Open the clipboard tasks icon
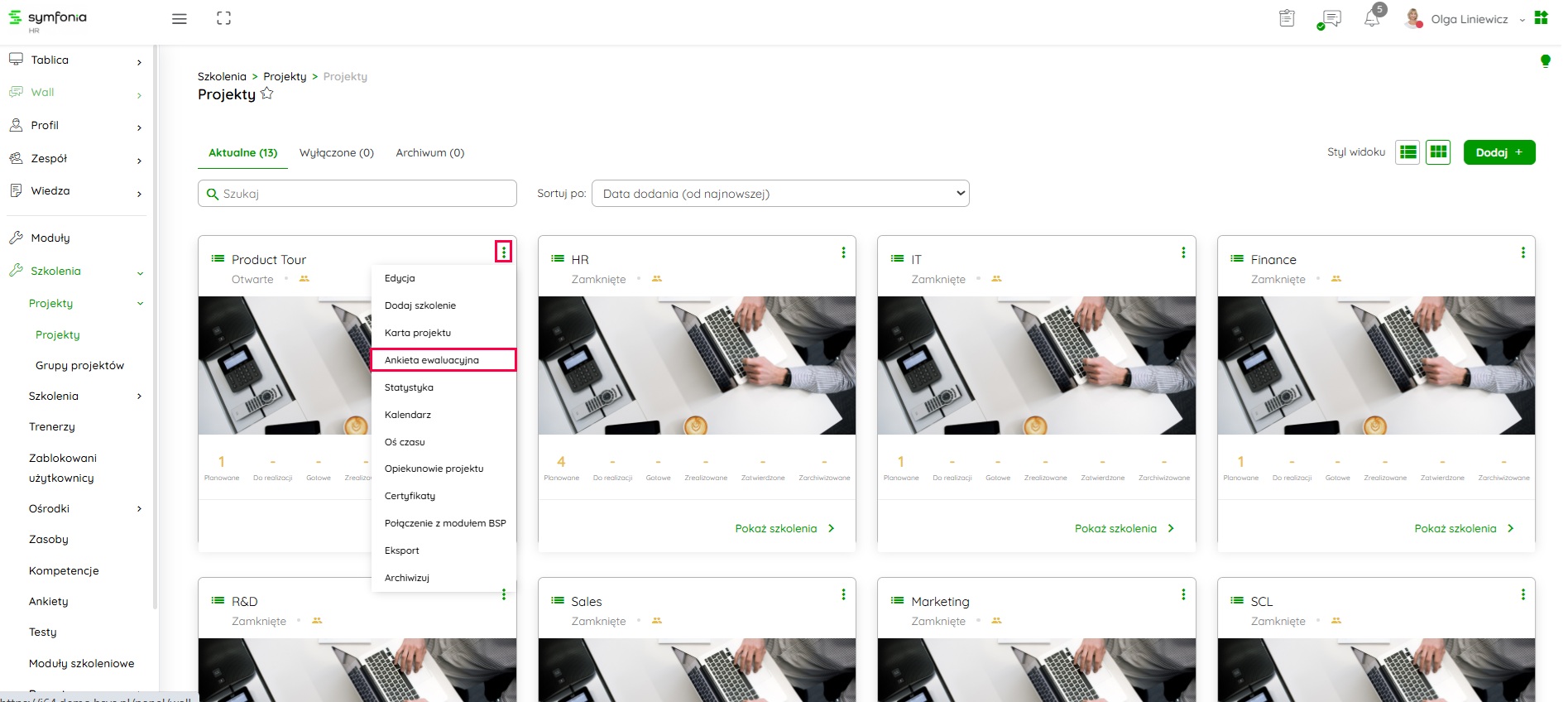The image size is (1568, 702). coord(1287,18)
